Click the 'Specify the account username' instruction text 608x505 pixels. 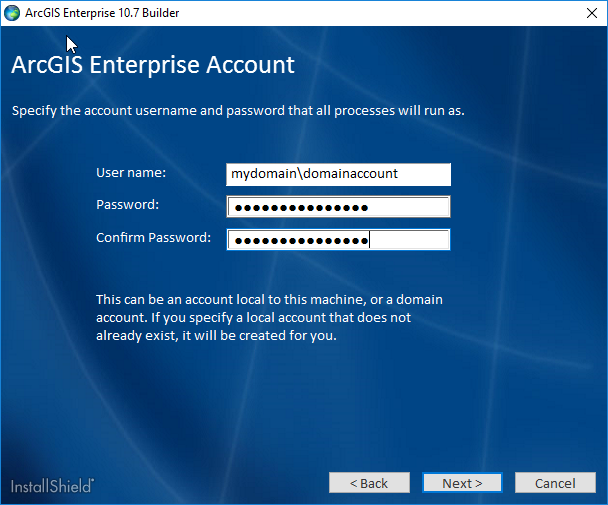pos(238,110)
